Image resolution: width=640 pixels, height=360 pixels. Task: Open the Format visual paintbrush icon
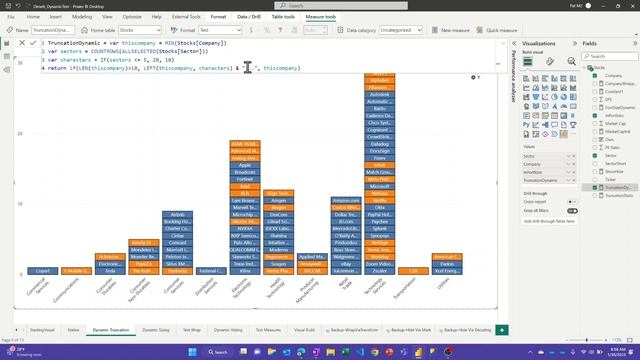click(x=550, y=62)
